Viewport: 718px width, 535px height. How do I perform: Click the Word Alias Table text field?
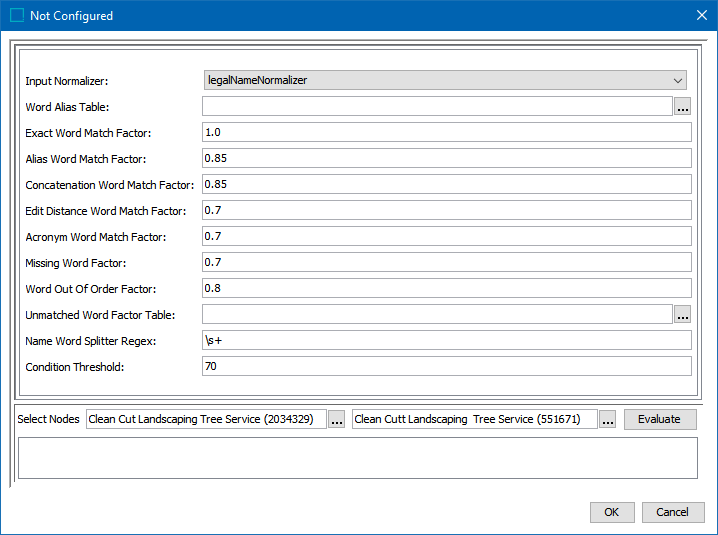[436, 106]
